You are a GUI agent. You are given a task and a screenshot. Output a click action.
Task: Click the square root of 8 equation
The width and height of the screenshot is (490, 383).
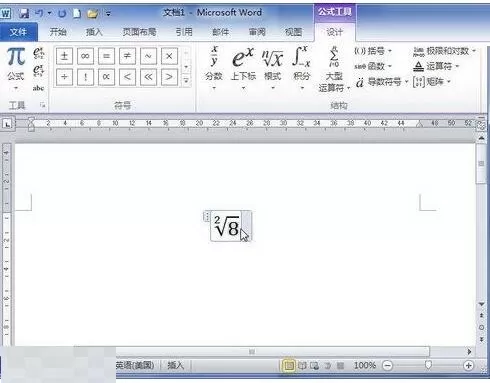(x=227, y=226)
